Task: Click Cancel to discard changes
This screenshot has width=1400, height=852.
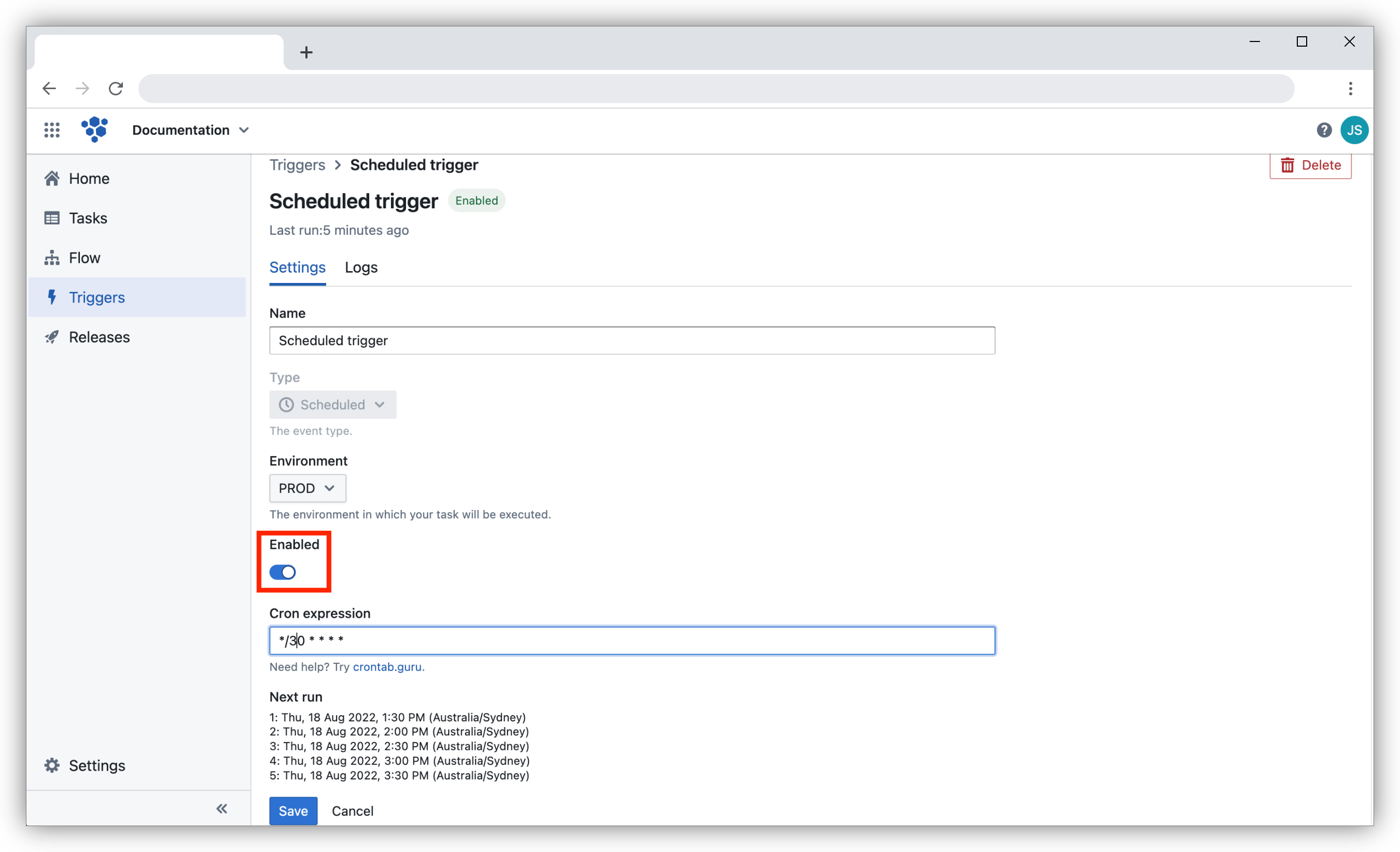Action: pos(352,811)
